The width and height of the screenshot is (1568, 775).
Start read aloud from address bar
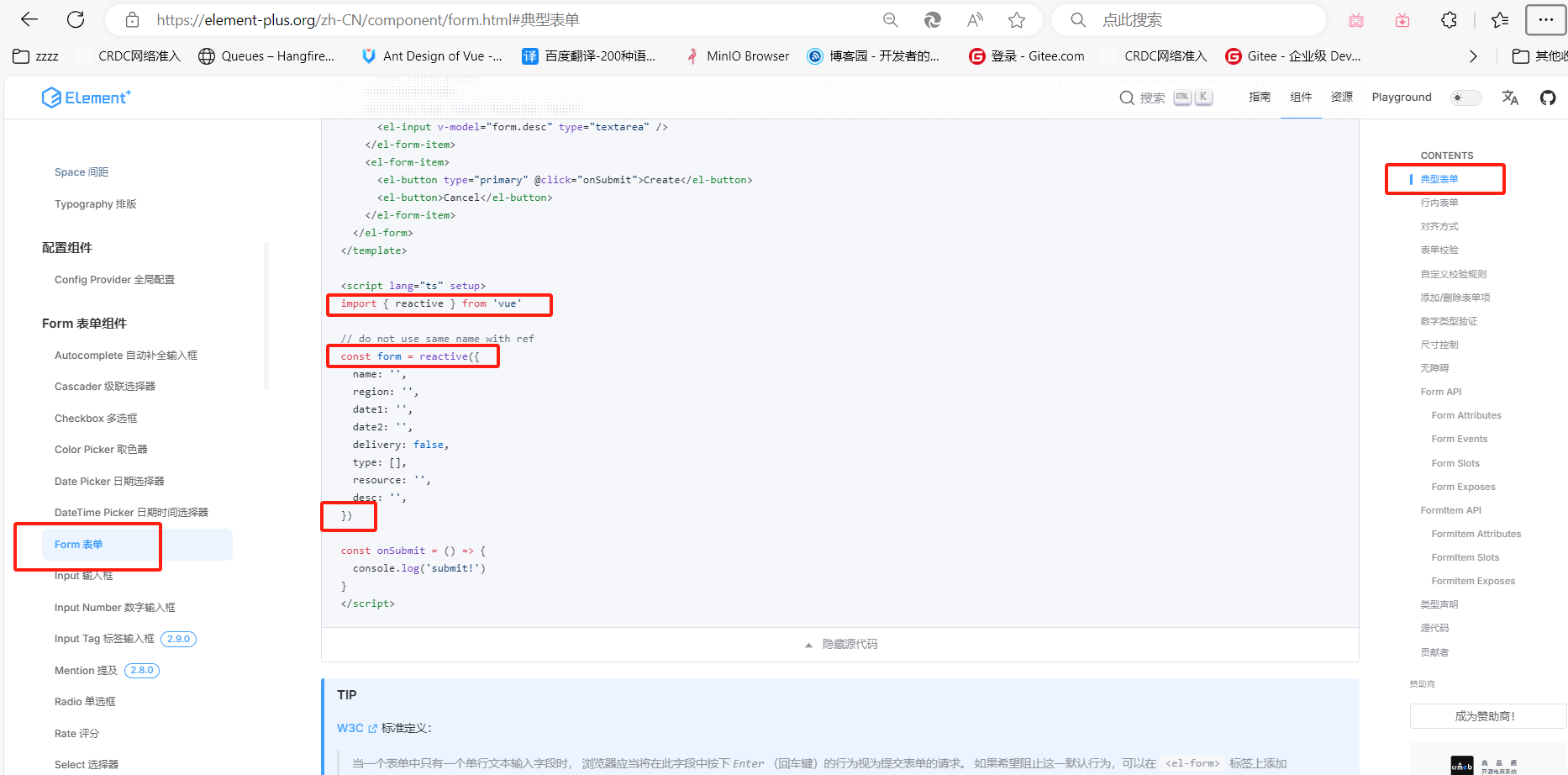pos(975,19)
